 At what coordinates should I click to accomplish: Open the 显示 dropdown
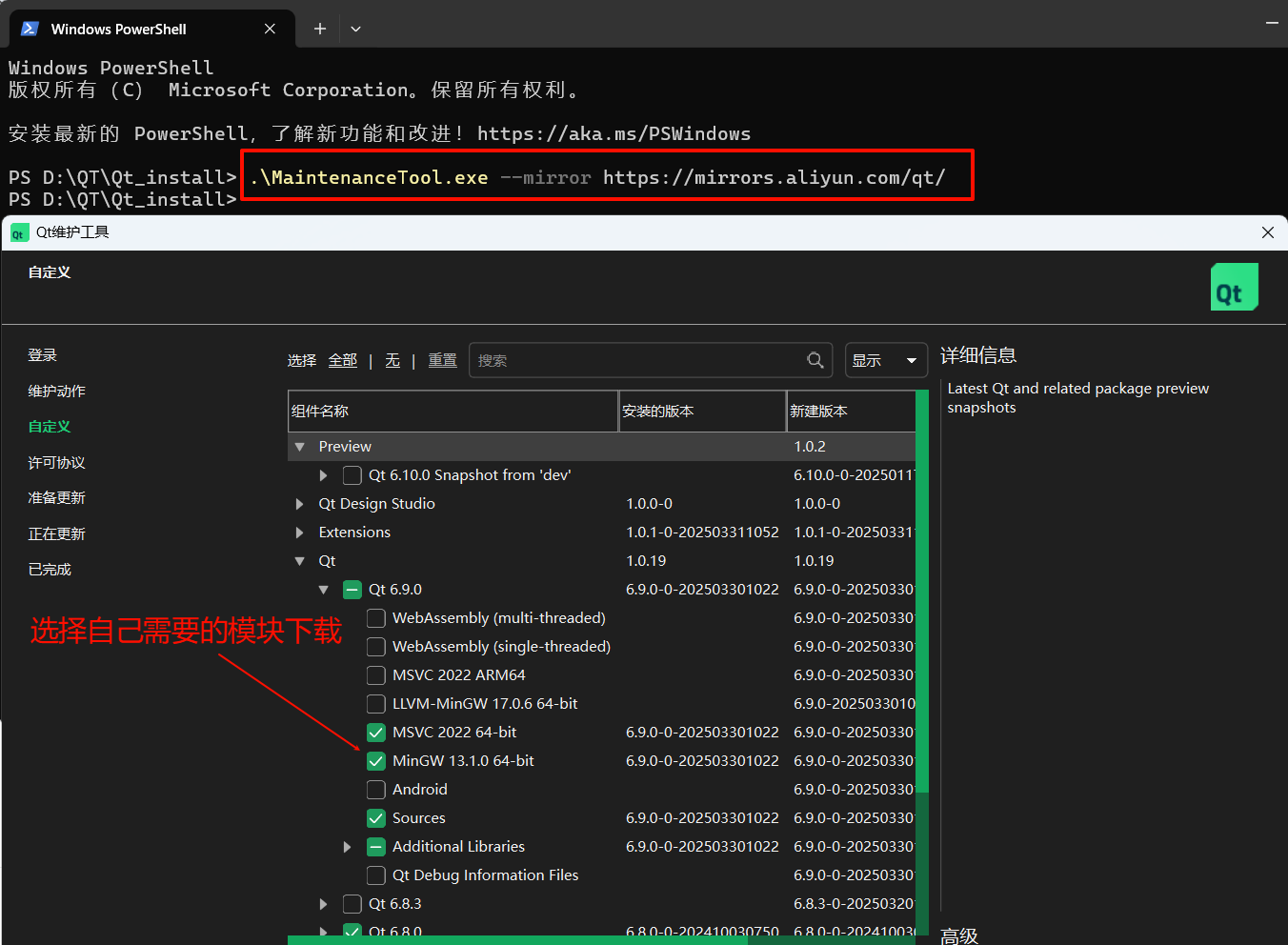point(886,360)
